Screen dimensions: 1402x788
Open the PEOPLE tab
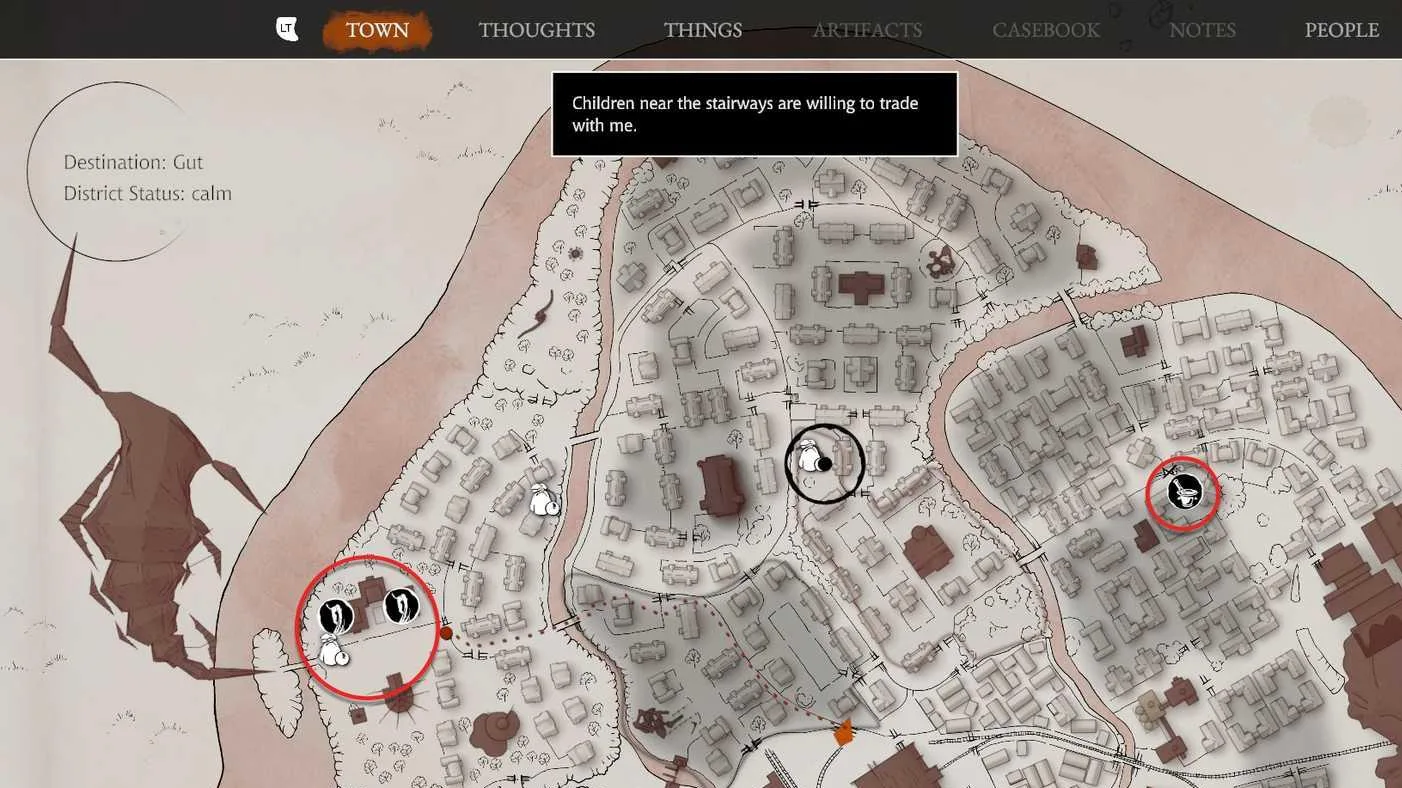tap(1342, 30)
